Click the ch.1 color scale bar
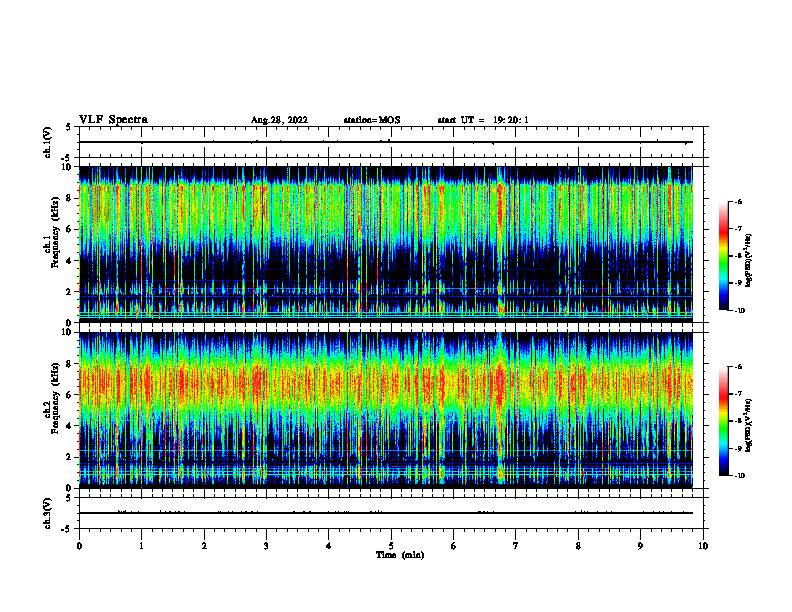 [723, 256]
